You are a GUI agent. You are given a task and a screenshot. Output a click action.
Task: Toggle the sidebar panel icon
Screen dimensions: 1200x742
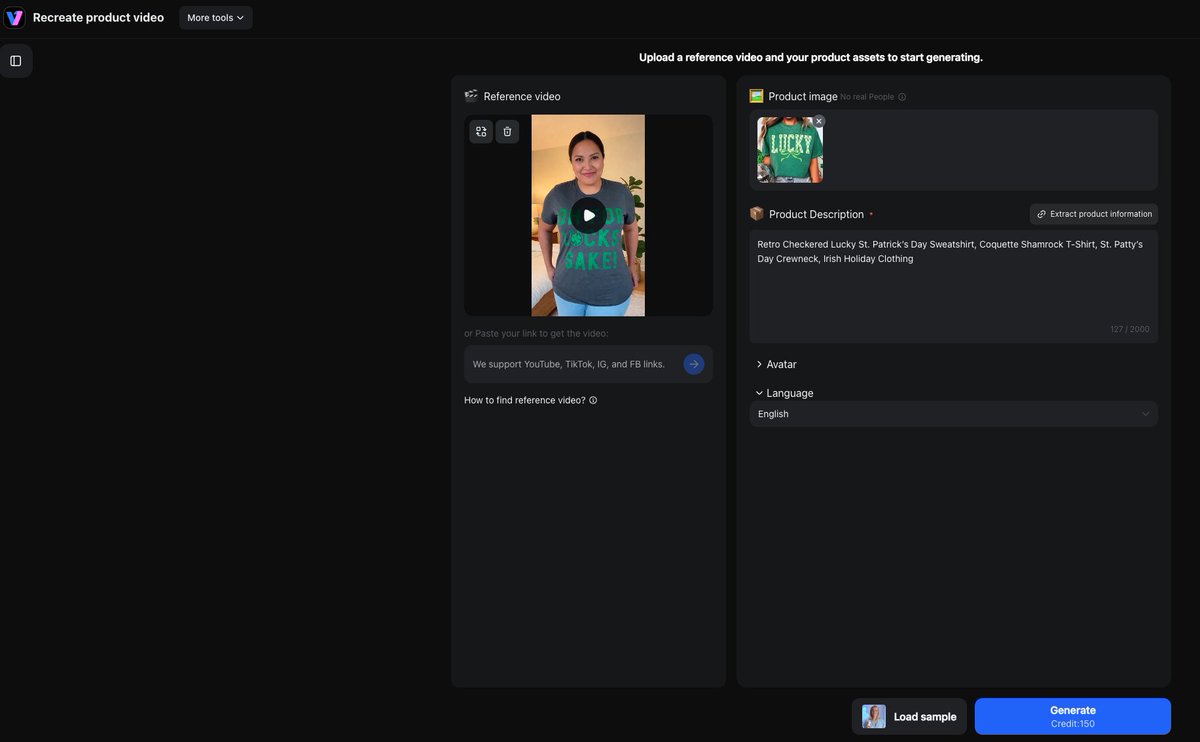[16, 61]
